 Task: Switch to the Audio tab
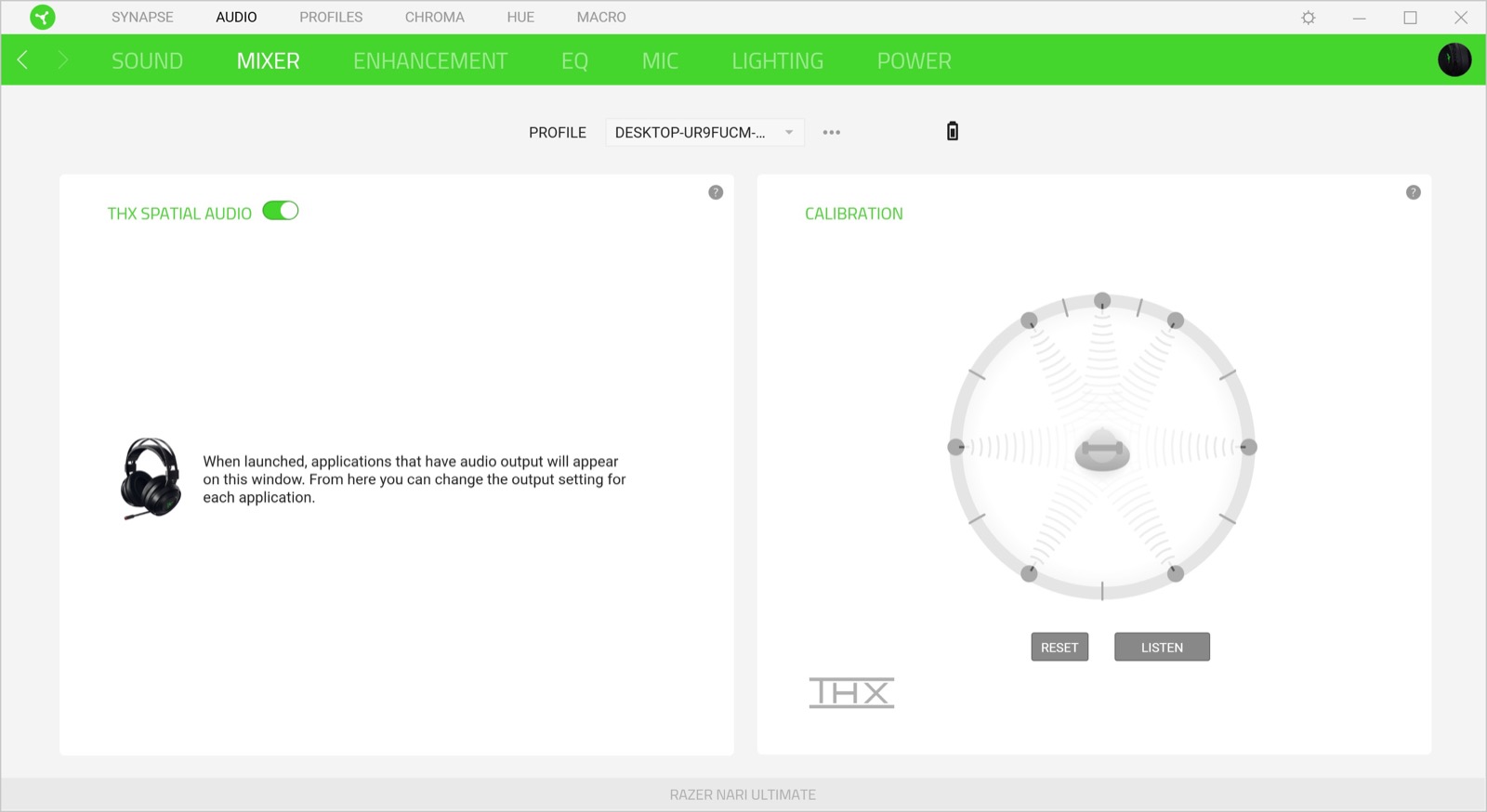236,17
